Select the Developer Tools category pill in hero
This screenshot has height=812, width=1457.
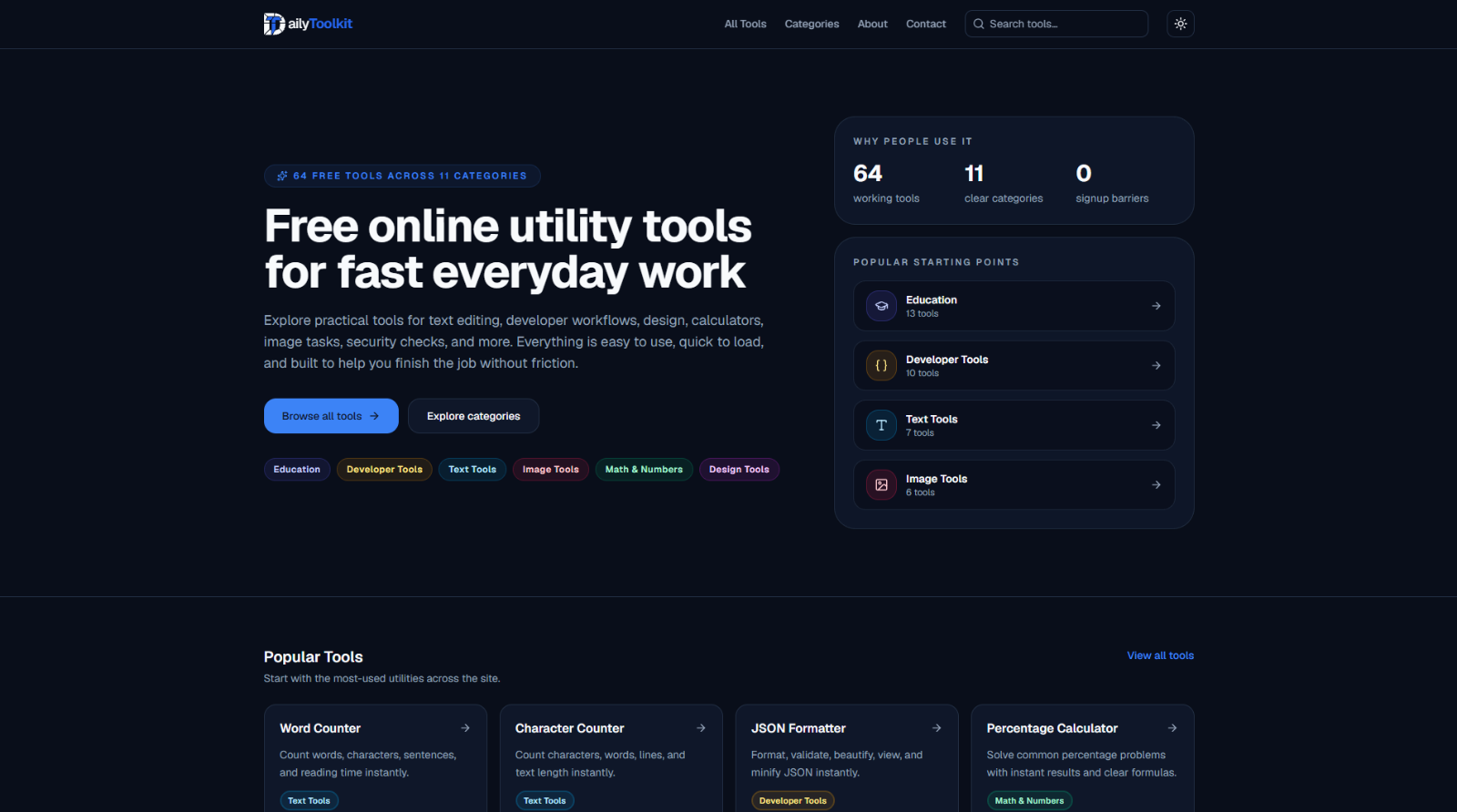(x=384, y=470)
